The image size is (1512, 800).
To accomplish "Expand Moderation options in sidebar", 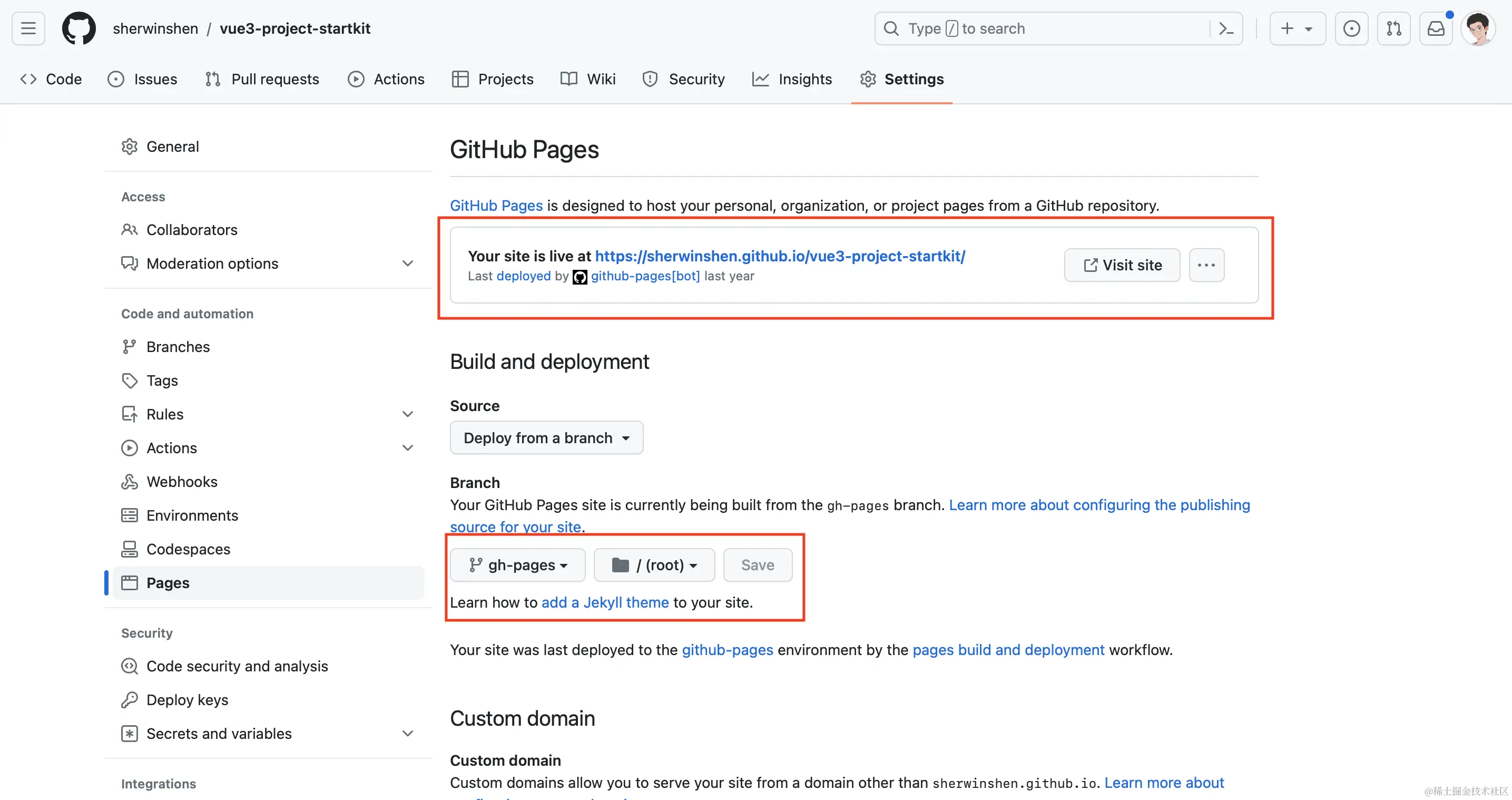I will point(407,263).
